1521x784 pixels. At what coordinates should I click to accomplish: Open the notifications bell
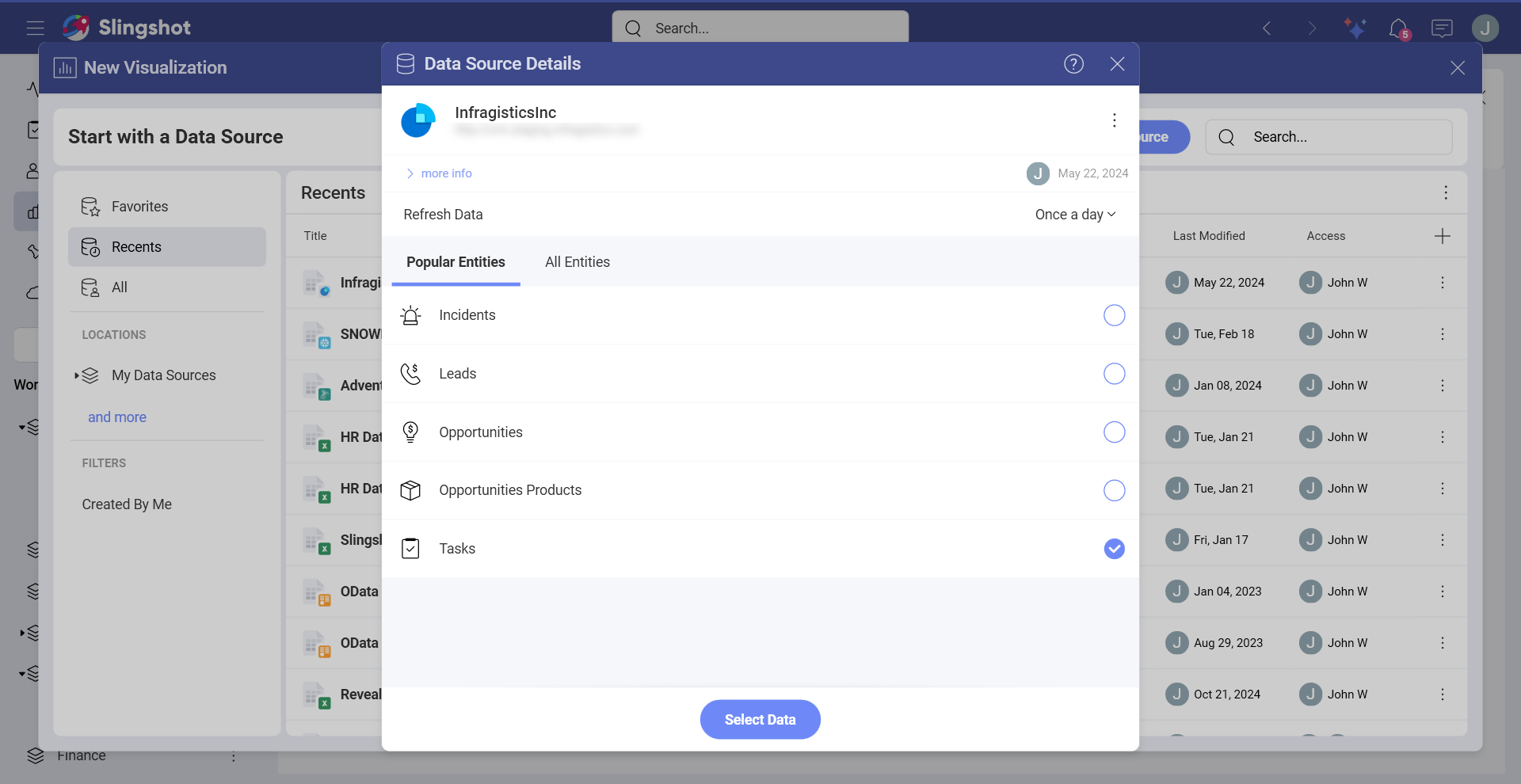pyautogui.click(x=1399, y=29)
